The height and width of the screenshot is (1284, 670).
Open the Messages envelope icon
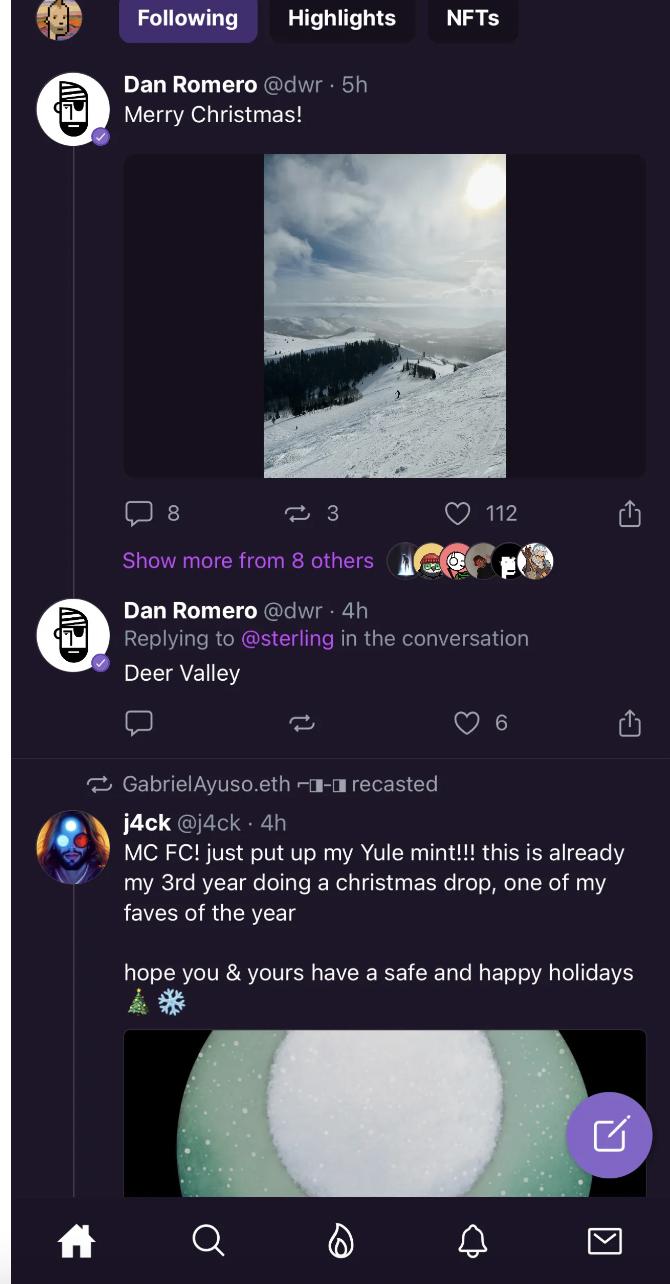coord(604,1241)
